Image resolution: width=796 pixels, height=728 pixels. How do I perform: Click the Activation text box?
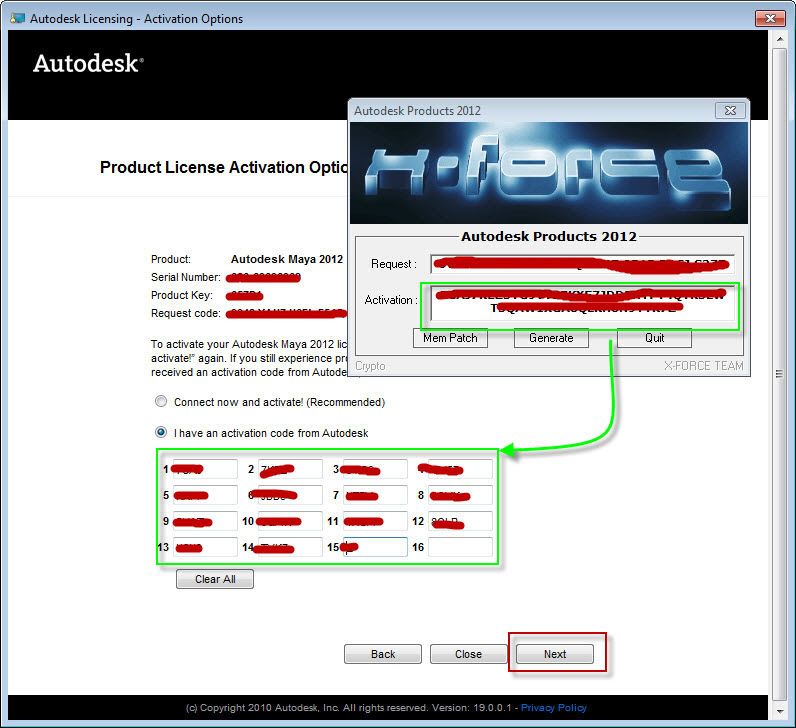coord(582,303)
